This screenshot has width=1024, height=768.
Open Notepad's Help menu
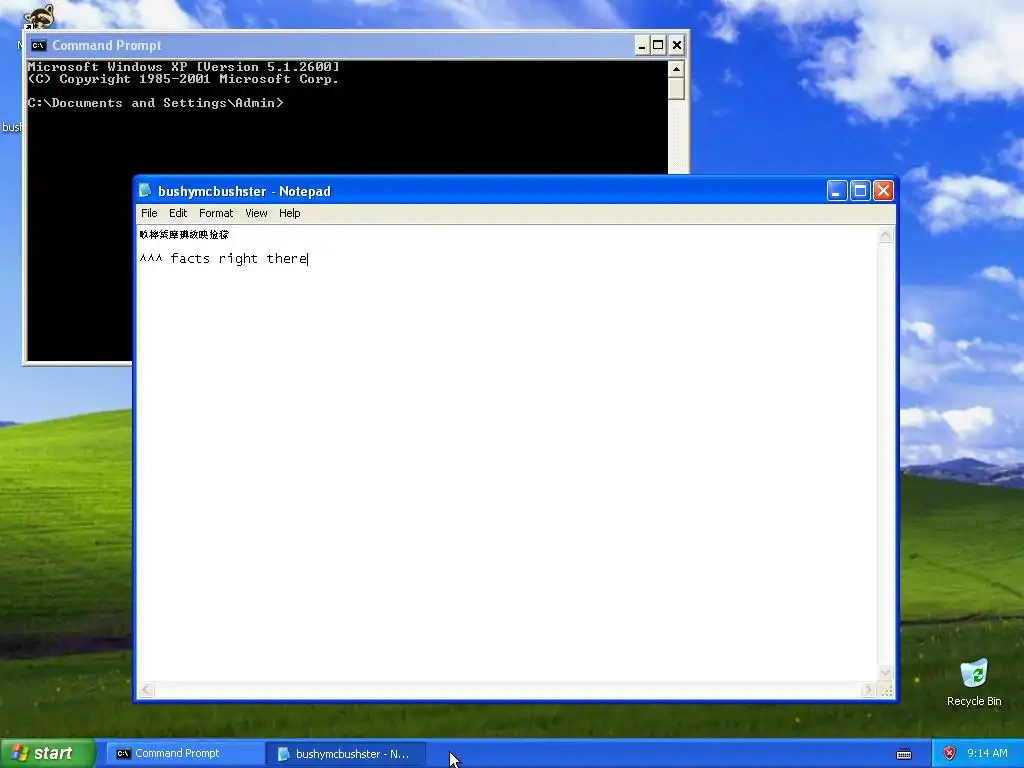point(289,213)
